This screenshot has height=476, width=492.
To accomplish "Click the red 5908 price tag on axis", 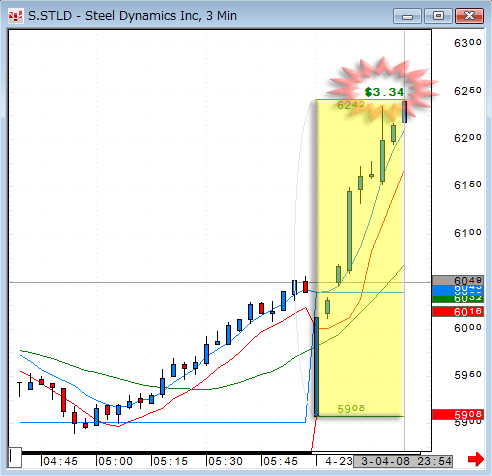I will pos(458,414).
